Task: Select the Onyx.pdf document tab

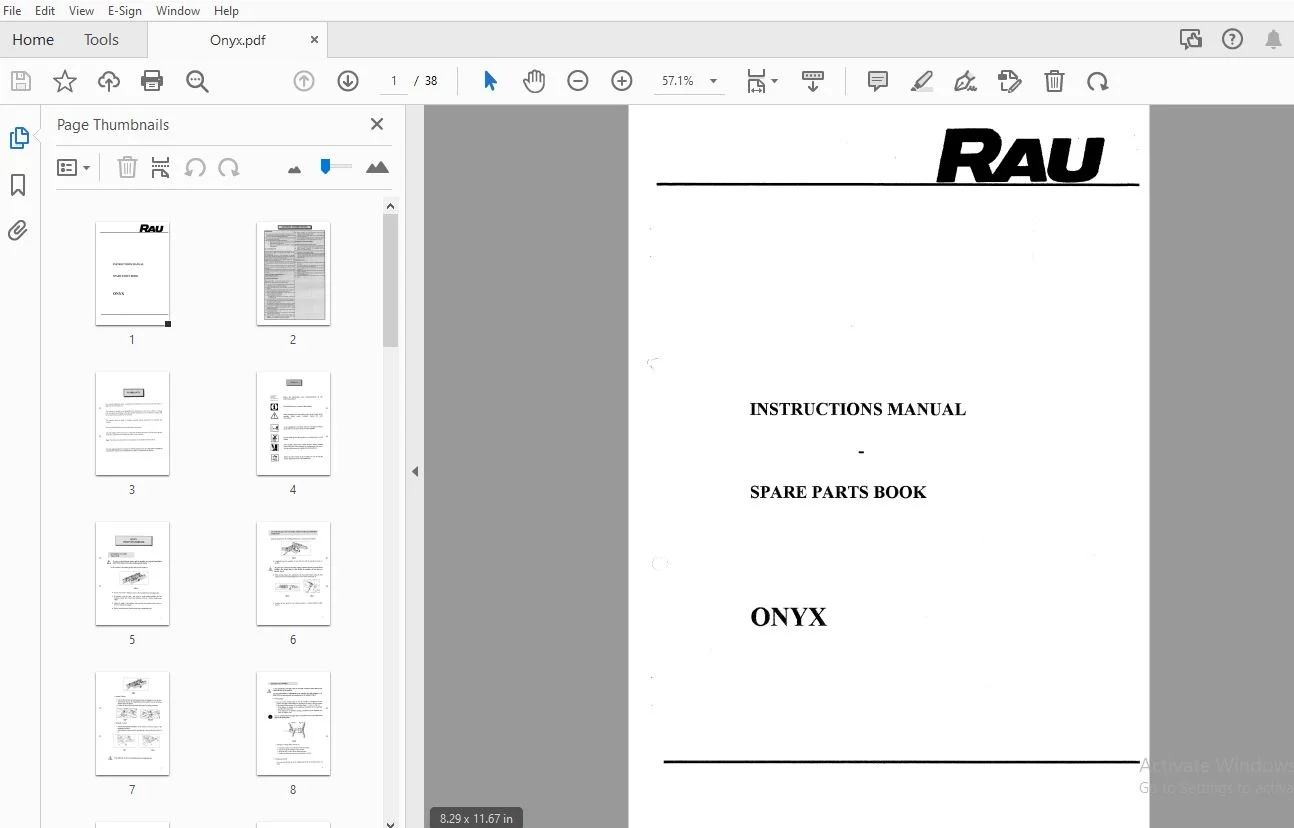Action: [237, 40]
